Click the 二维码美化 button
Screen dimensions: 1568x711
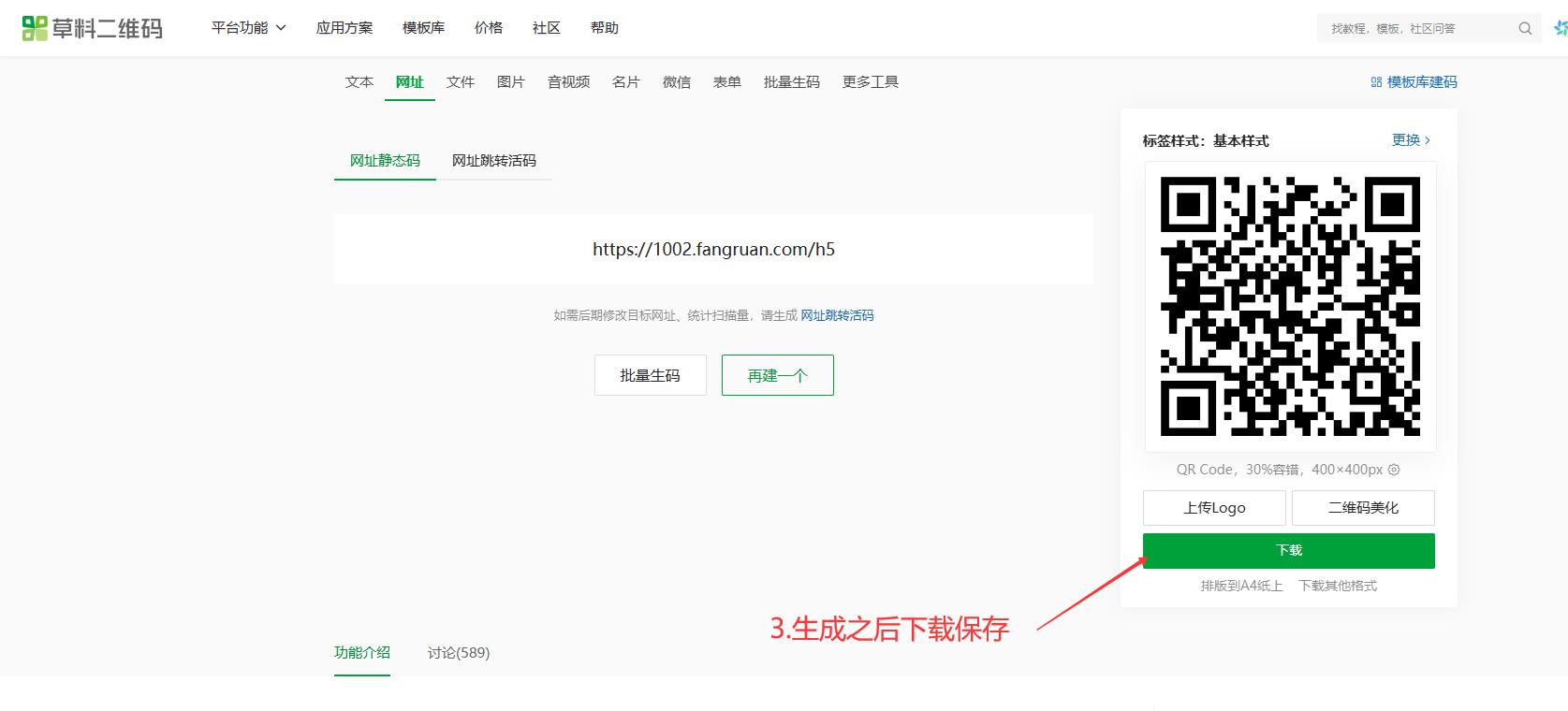pos(1363,508)
